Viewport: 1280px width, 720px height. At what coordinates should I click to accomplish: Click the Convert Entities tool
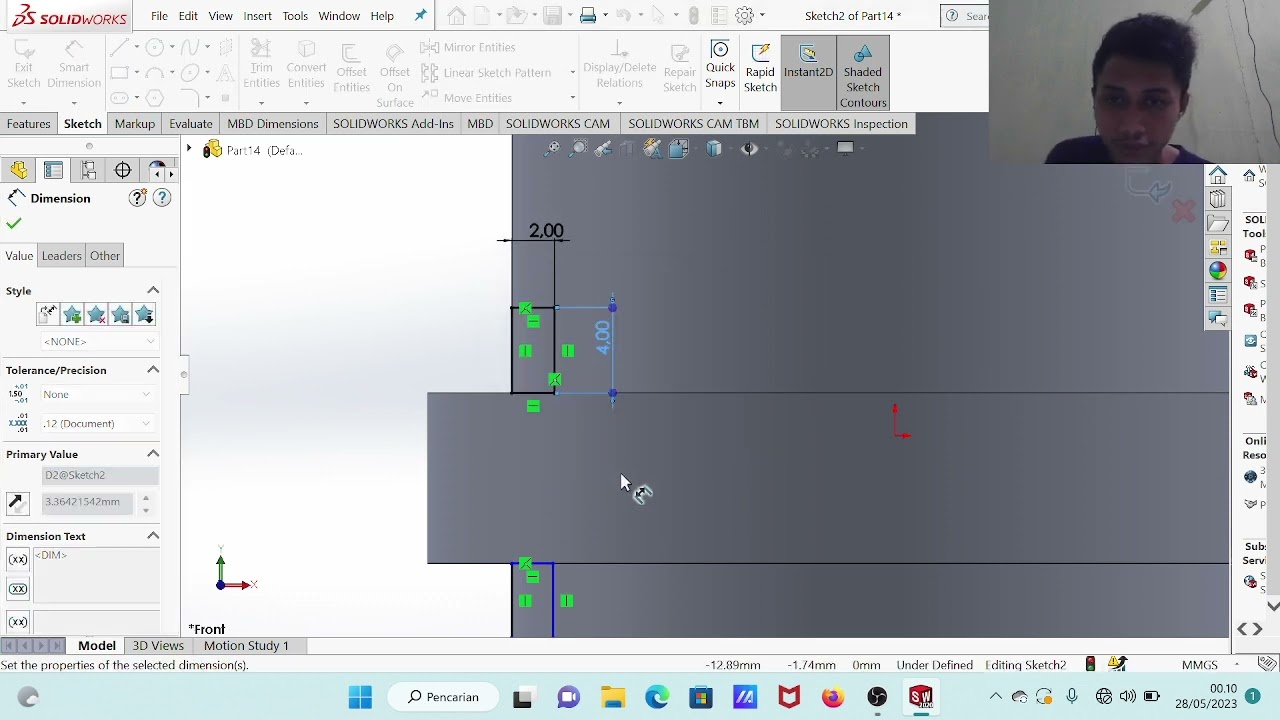(306, 66)
